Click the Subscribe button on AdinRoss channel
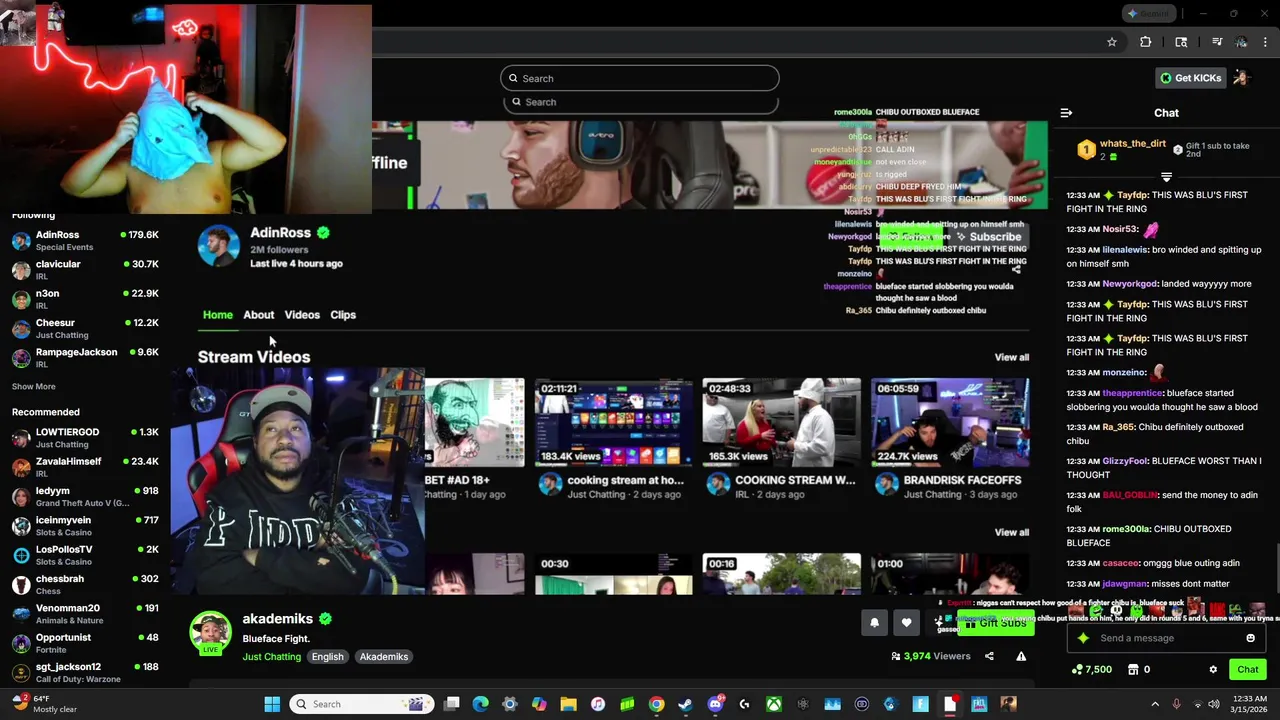Screen dimensions: 1280x720 pyautogui.click(x=988, y=237)
